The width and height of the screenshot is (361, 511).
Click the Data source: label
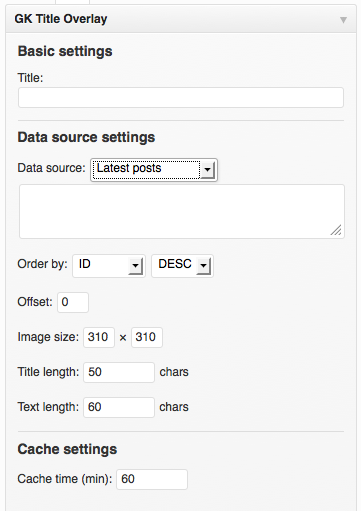point(52,168)
